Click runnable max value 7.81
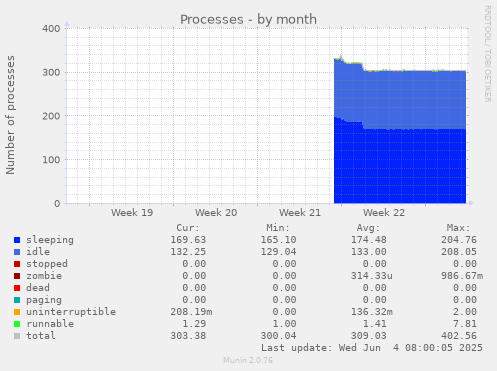 pyautogui.click(x=465, y=324)
